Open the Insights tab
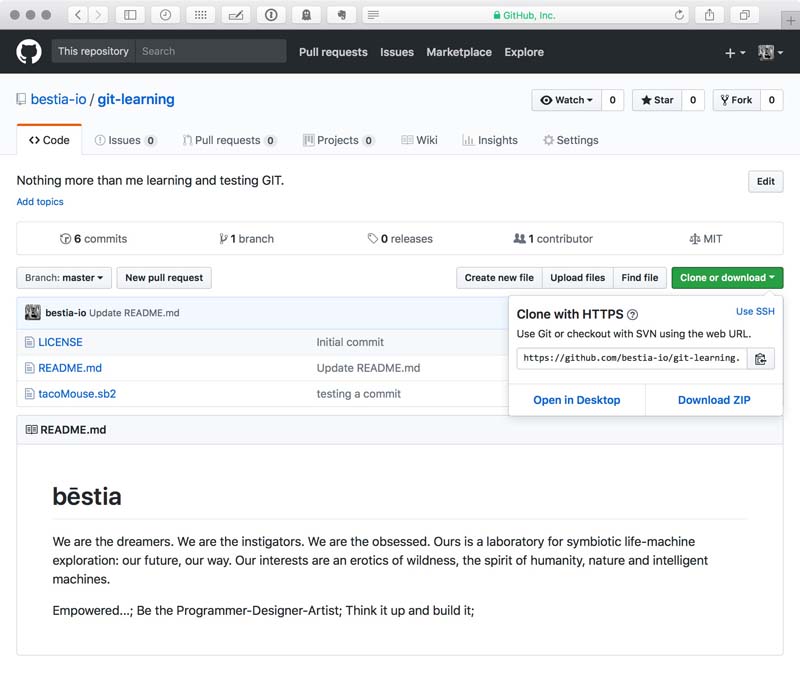 [x=490, y=140]
